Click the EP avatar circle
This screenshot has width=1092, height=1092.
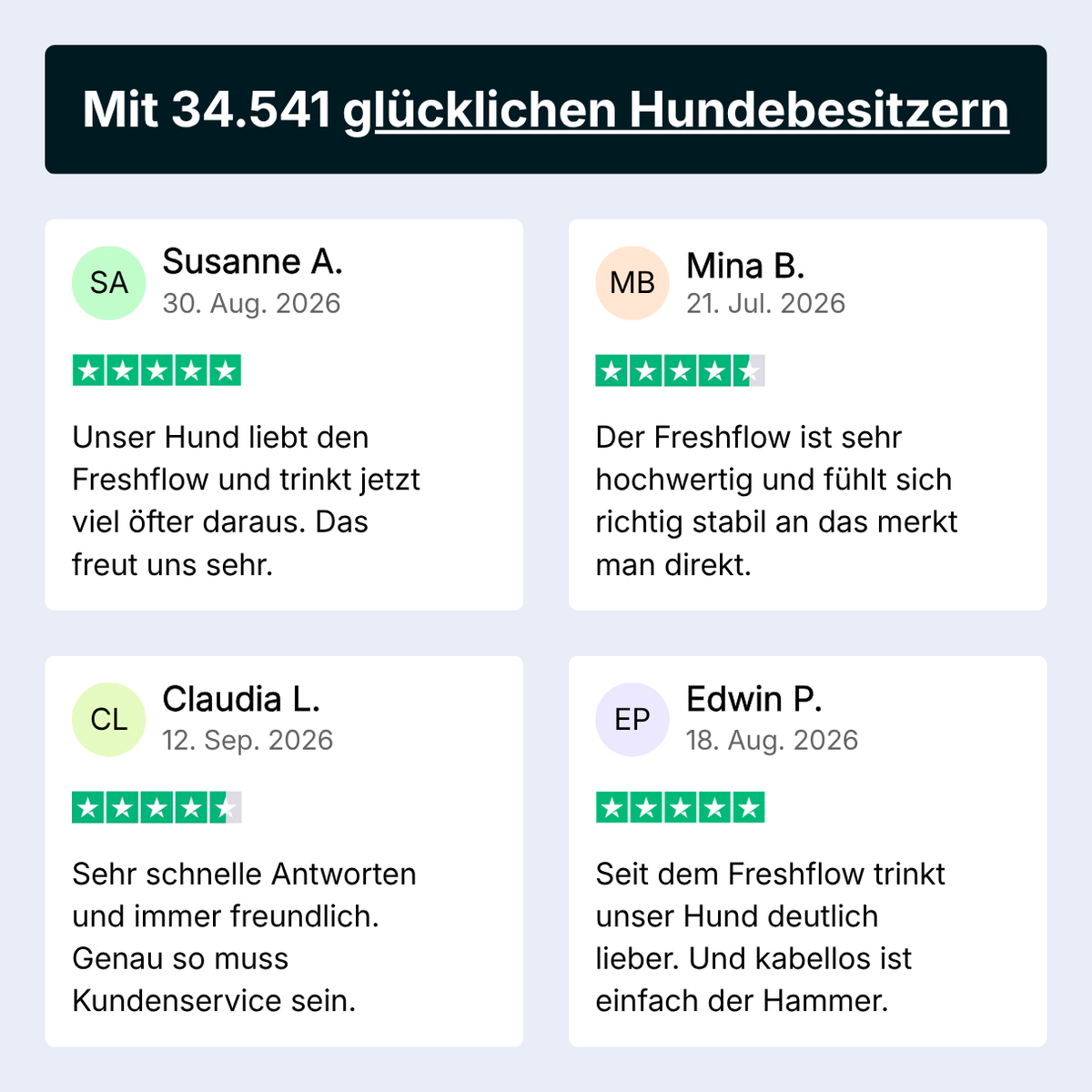pos(632,720)
